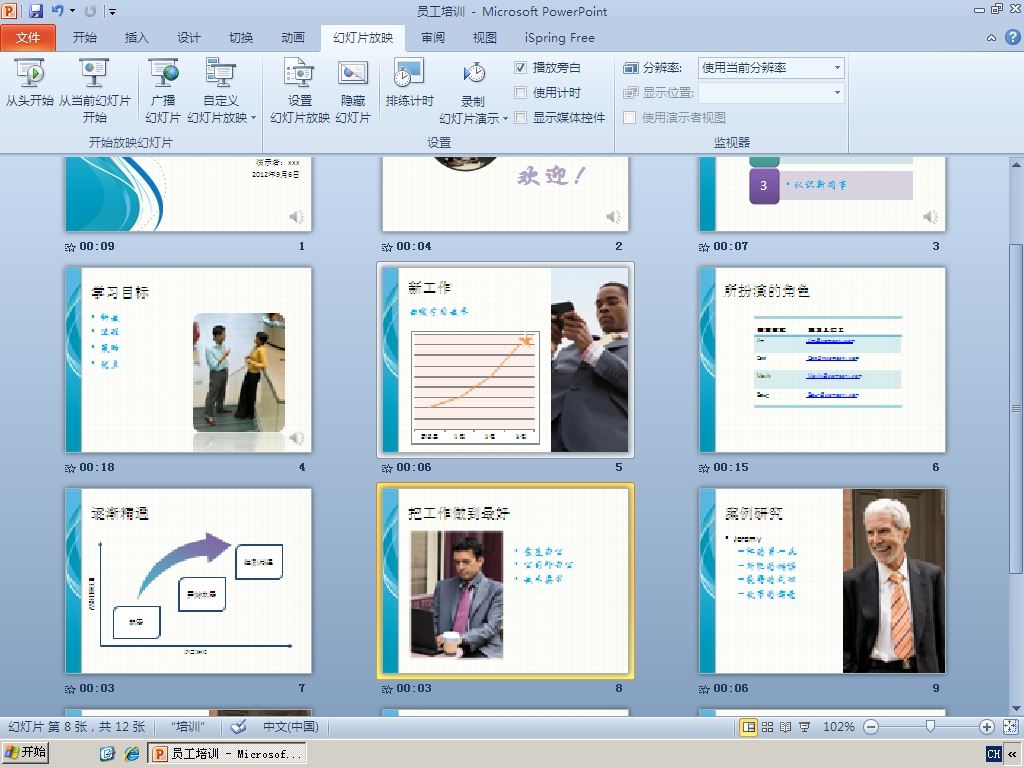
Task: Click the 员工培训 PowerPoint taskbar button
Action: pyautogui.click(x=228, y=754)
